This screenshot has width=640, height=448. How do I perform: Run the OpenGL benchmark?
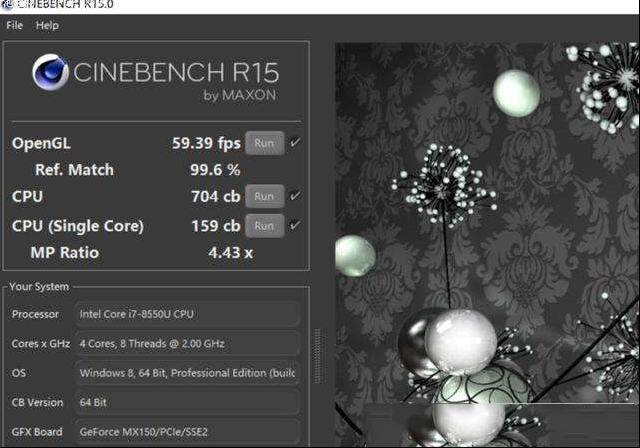click(264, 143)
